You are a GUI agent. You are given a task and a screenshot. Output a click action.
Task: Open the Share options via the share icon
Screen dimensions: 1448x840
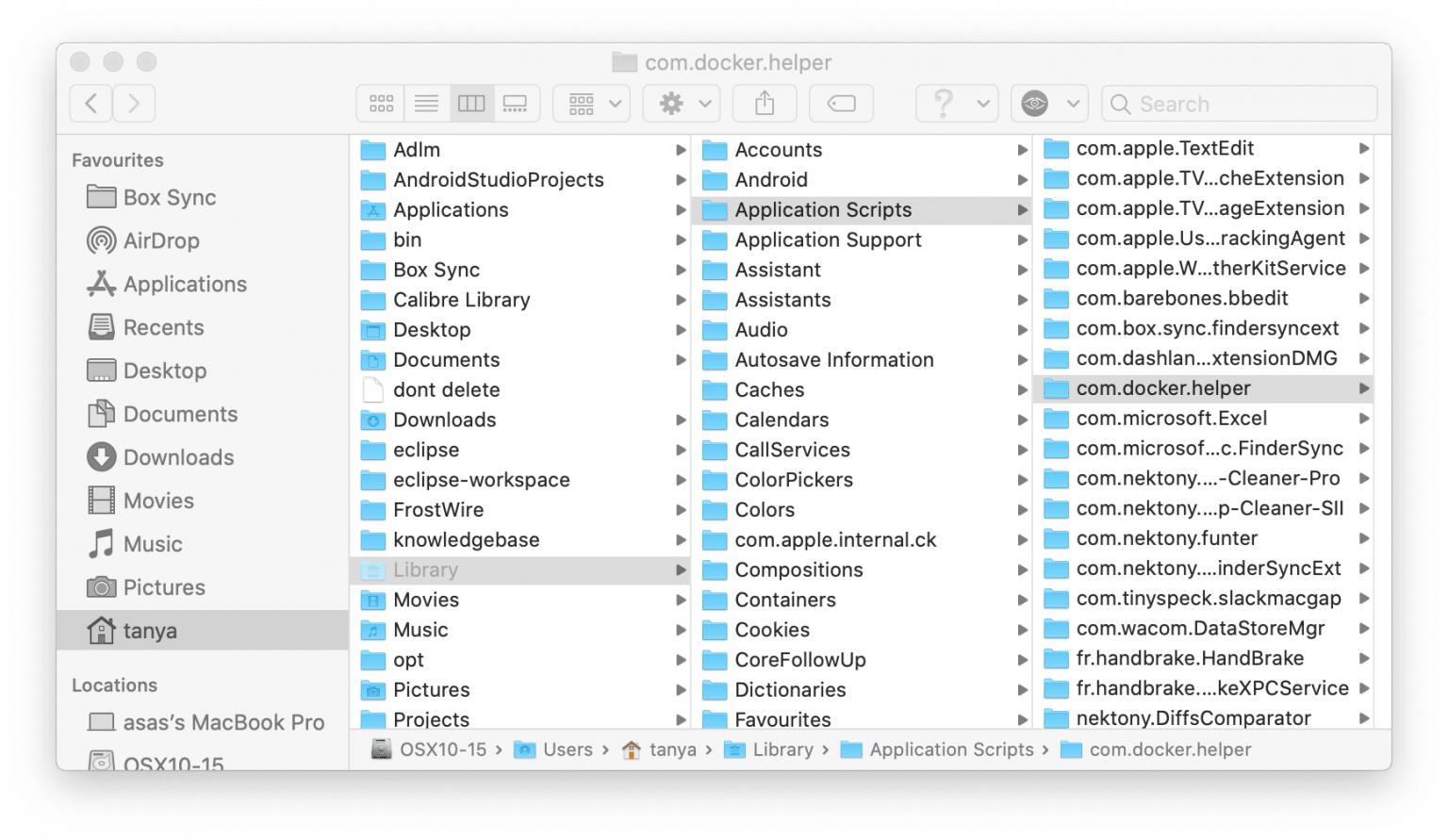(765, 103)
